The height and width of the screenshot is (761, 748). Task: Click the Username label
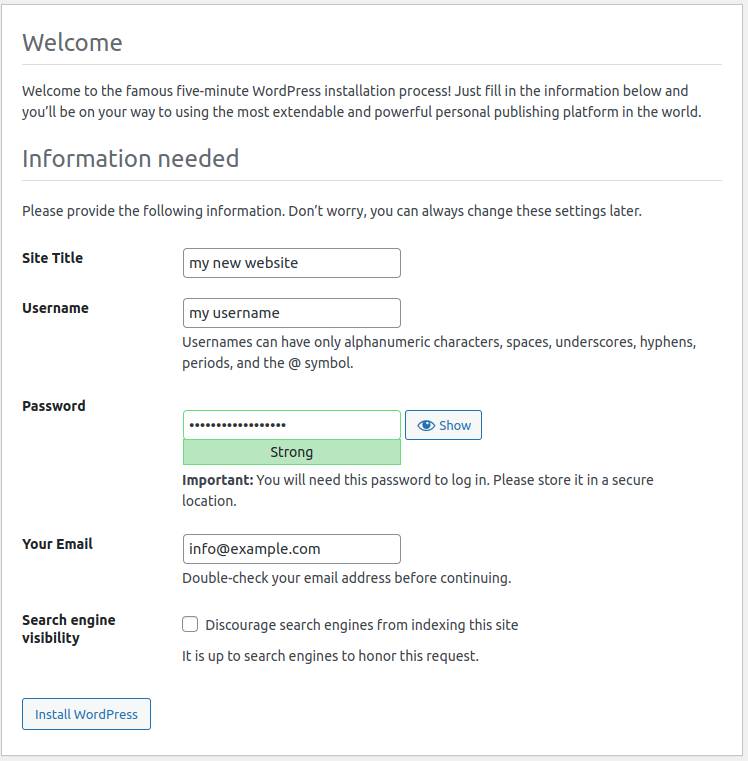point(55,308)
